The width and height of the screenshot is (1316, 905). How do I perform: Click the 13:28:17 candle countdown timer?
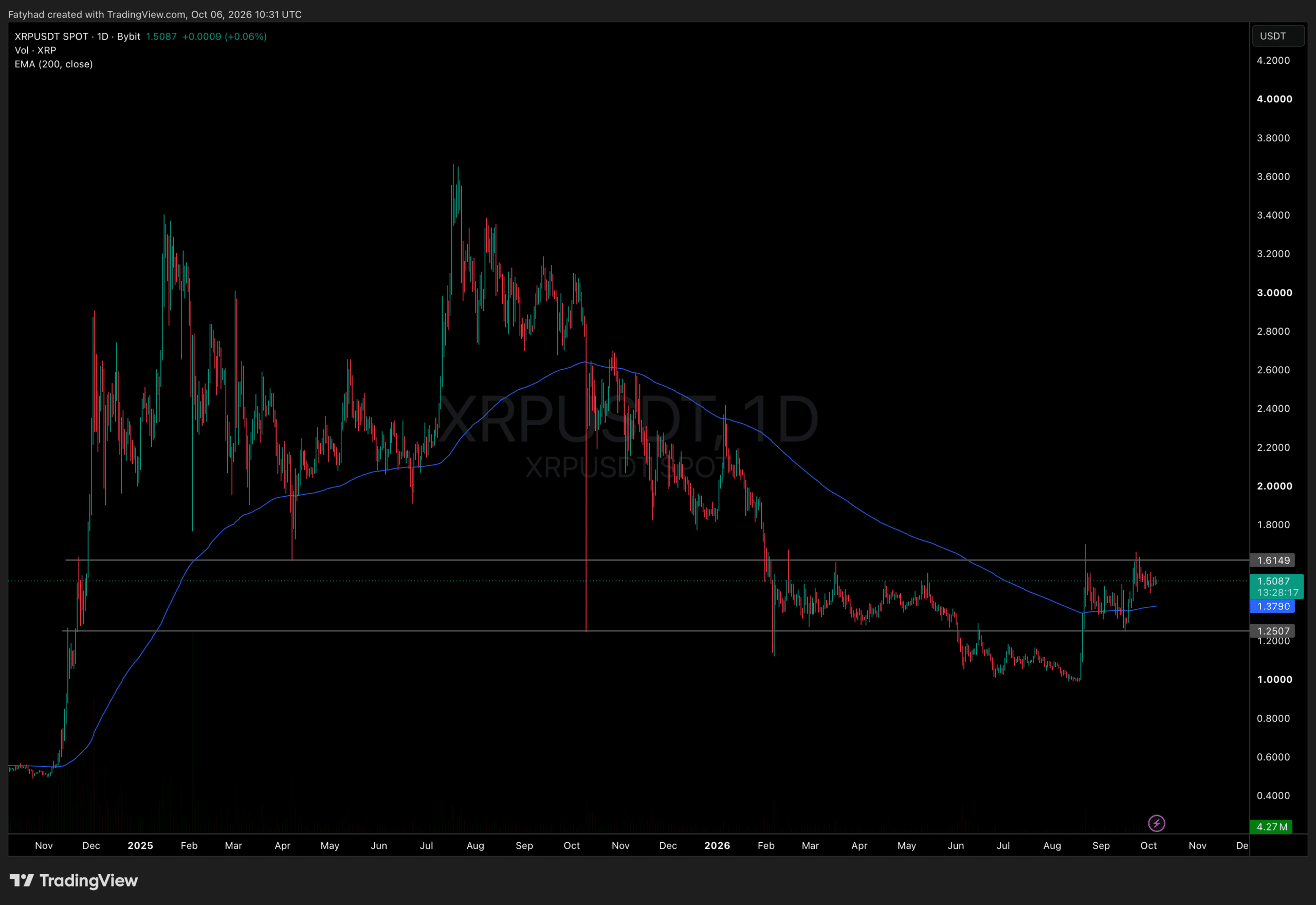pyautogui.click(x=1277, y=592)
